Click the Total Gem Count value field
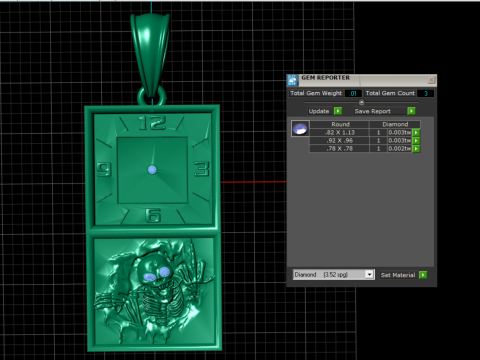The height and width of the screenshot is (360, 480). tap(425, 93)
